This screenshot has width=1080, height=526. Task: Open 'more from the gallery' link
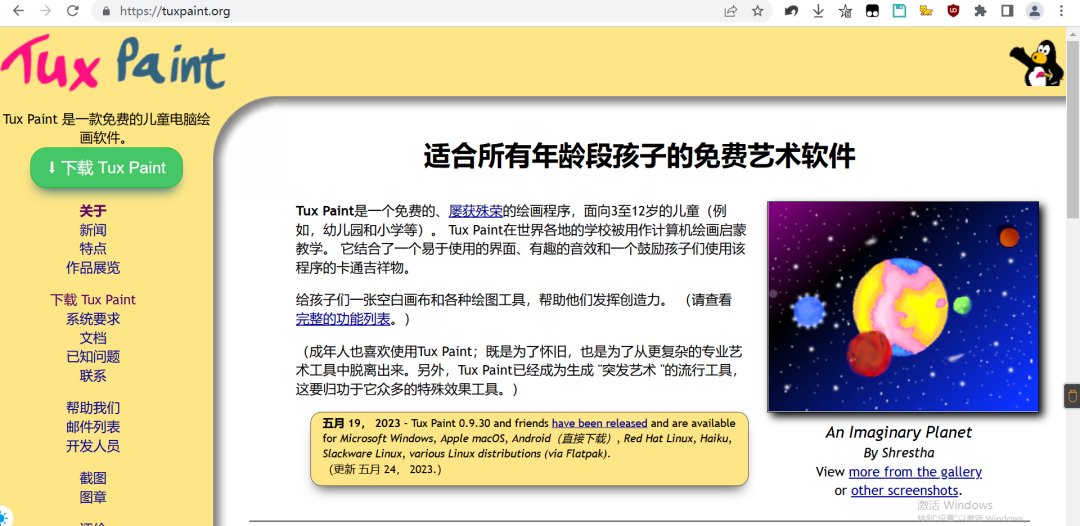click(x=915, y=472)
